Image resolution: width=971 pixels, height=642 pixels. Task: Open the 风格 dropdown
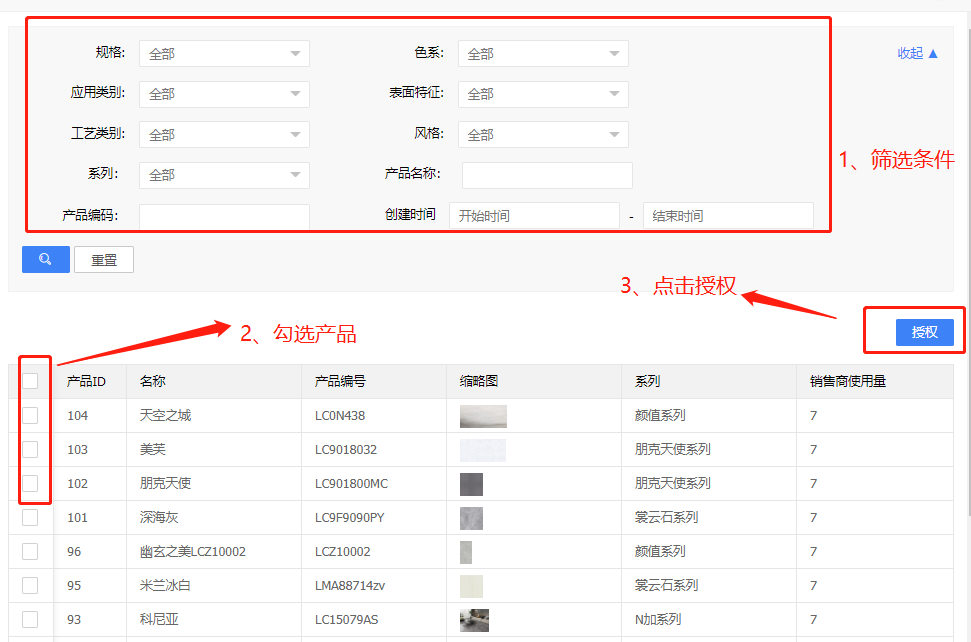[x=543, y=134]
